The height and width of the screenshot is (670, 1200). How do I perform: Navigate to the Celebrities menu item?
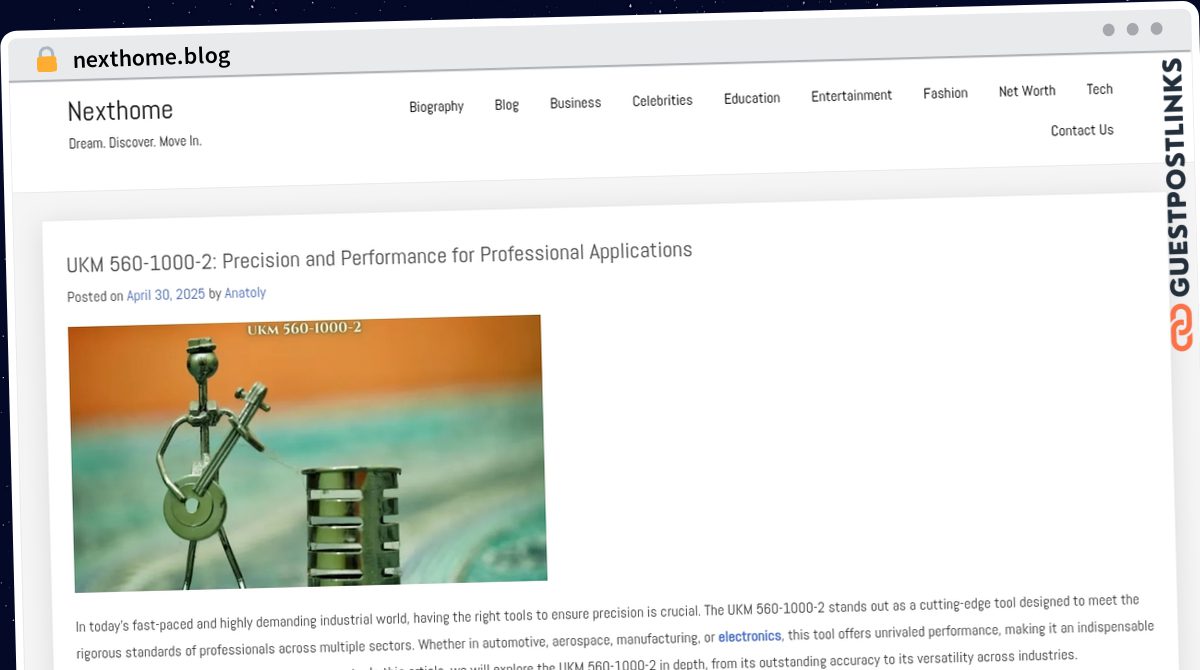tap(662, 100)
